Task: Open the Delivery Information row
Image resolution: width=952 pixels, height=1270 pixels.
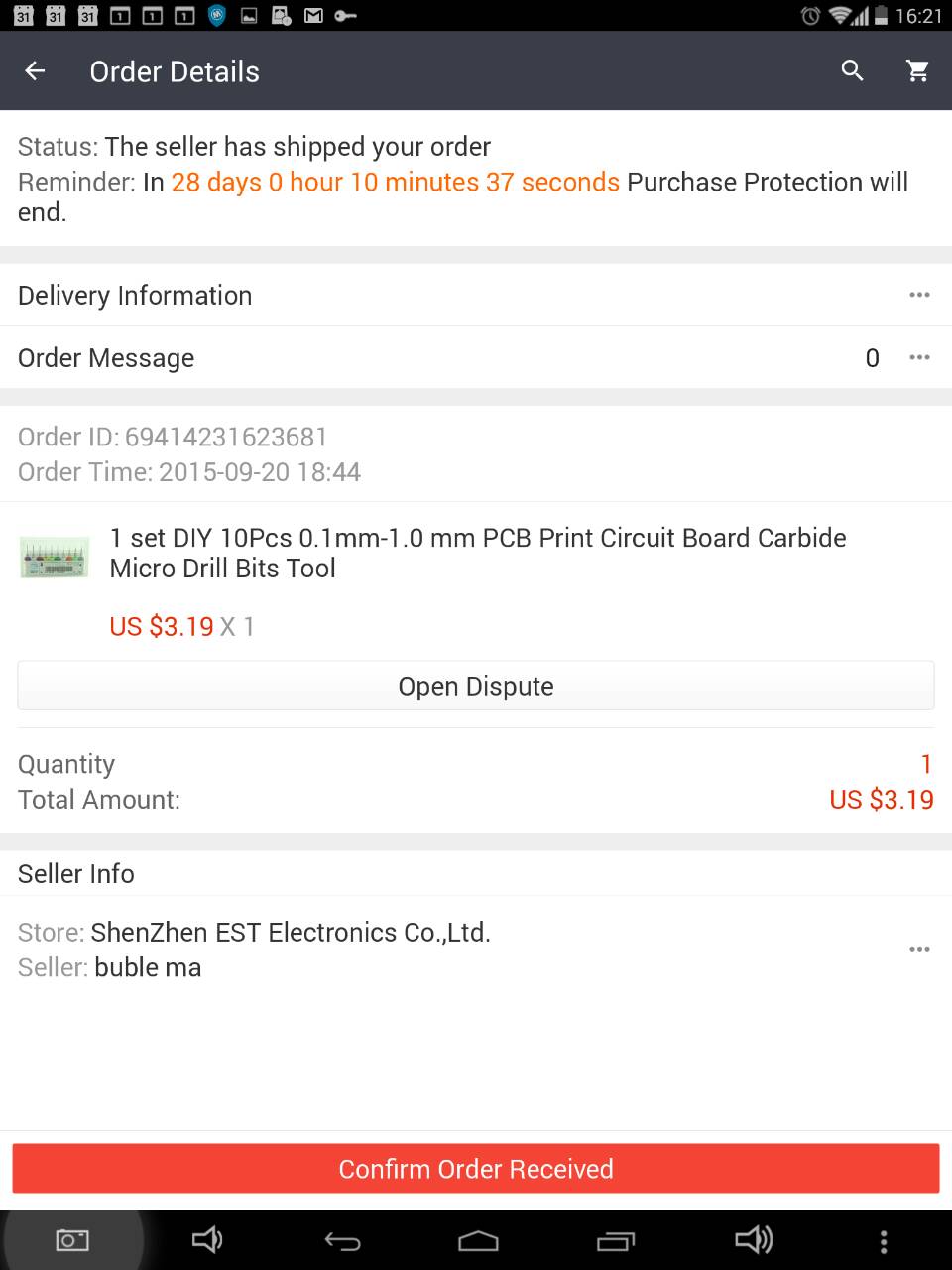Action: point(476,295)
